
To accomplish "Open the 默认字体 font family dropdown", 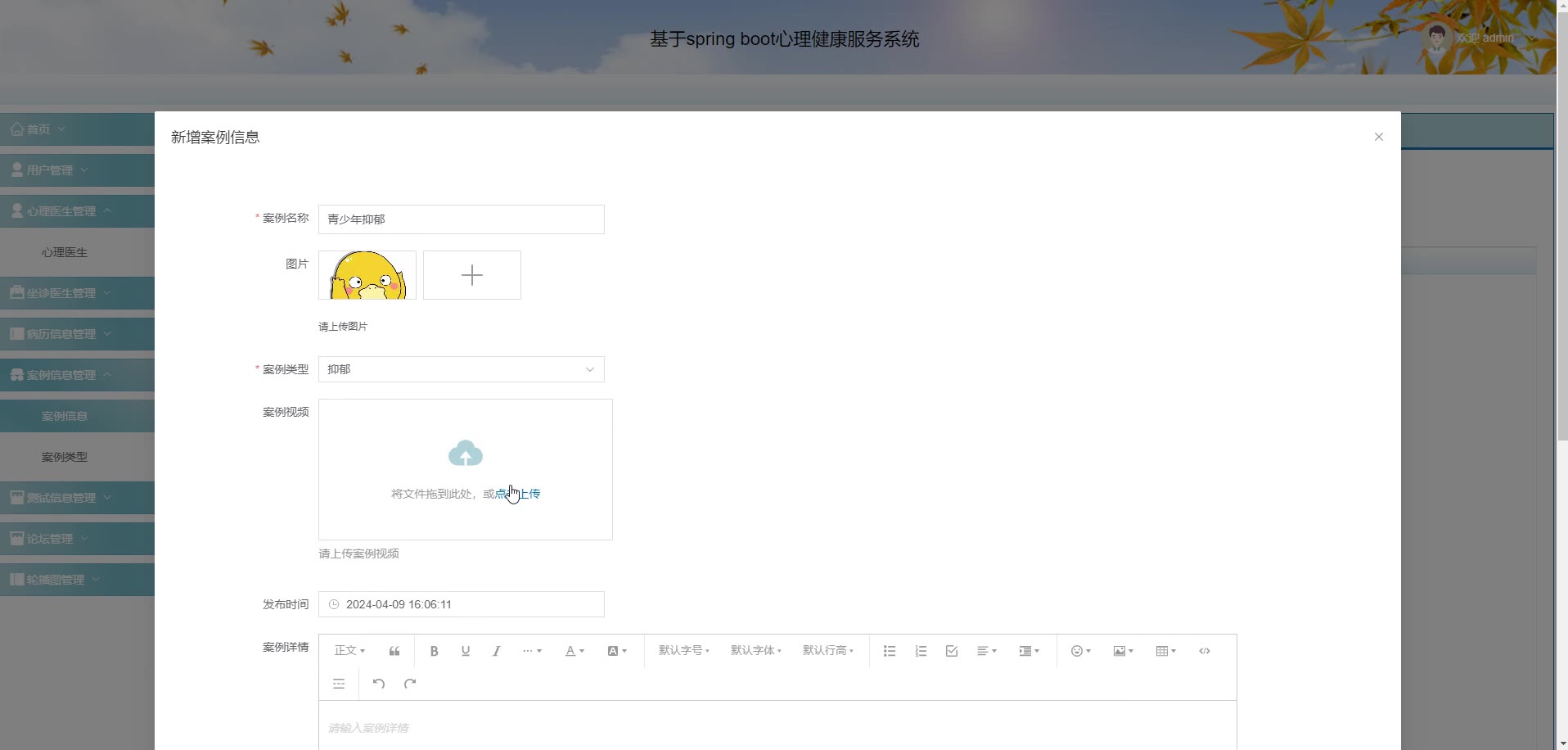I will point(756,650).
